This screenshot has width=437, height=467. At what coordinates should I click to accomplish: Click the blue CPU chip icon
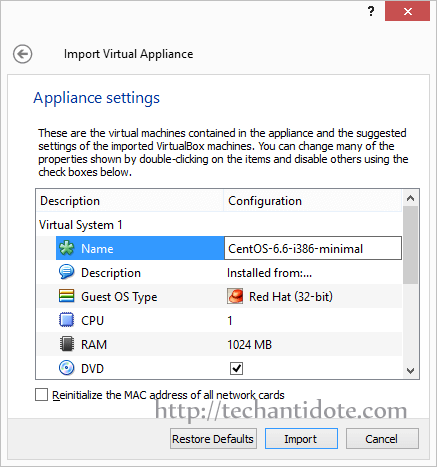pos(67,320)
